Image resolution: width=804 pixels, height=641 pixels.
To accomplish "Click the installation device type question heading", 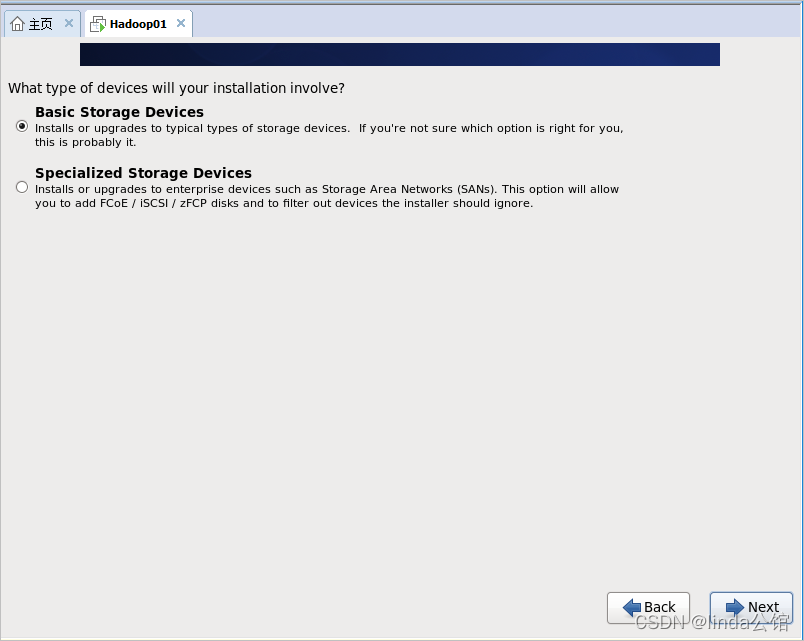I will click(176, 88).
